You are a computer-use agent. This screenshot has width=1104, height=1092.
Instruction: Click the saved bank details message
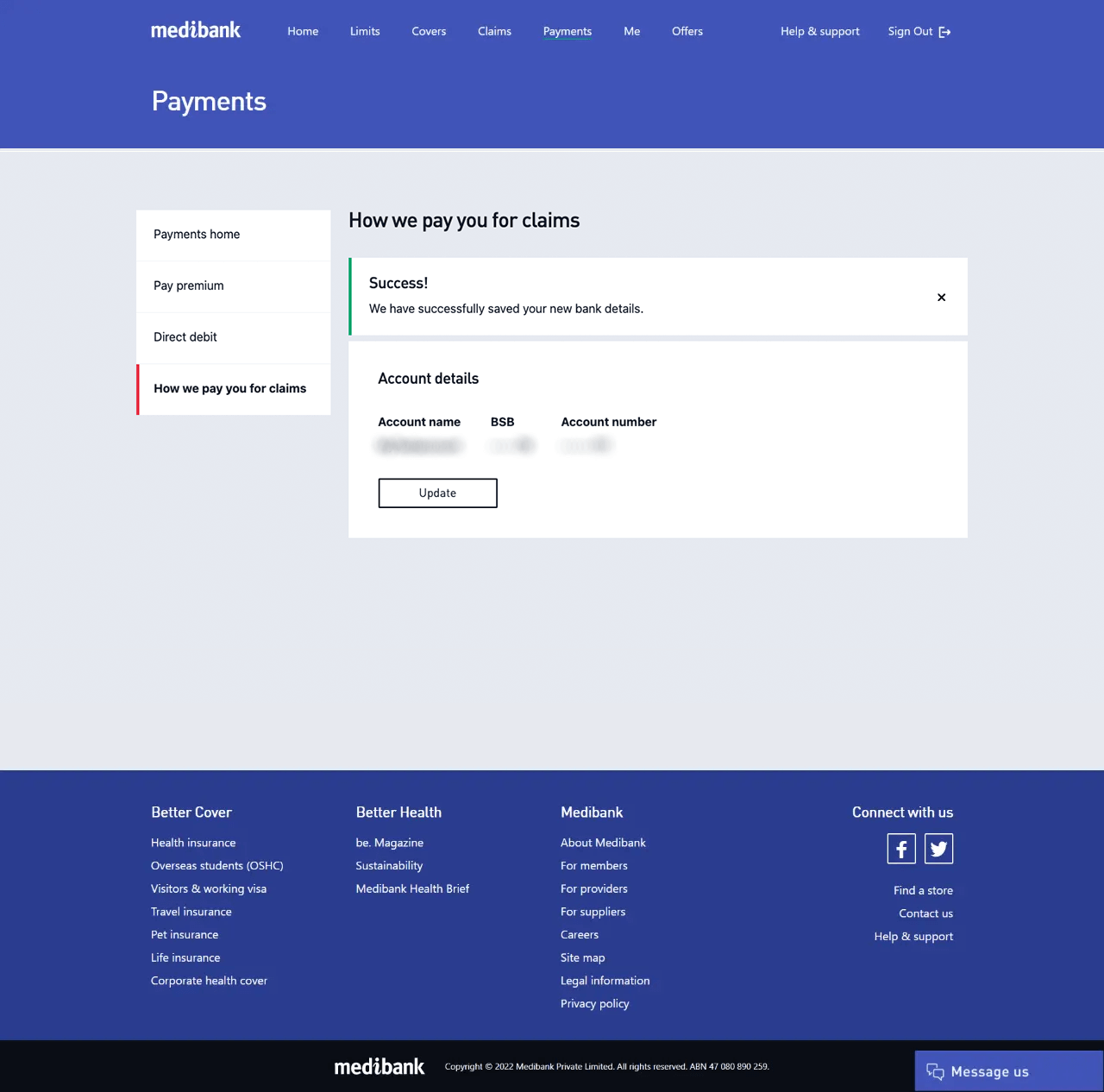pos(506,309)
